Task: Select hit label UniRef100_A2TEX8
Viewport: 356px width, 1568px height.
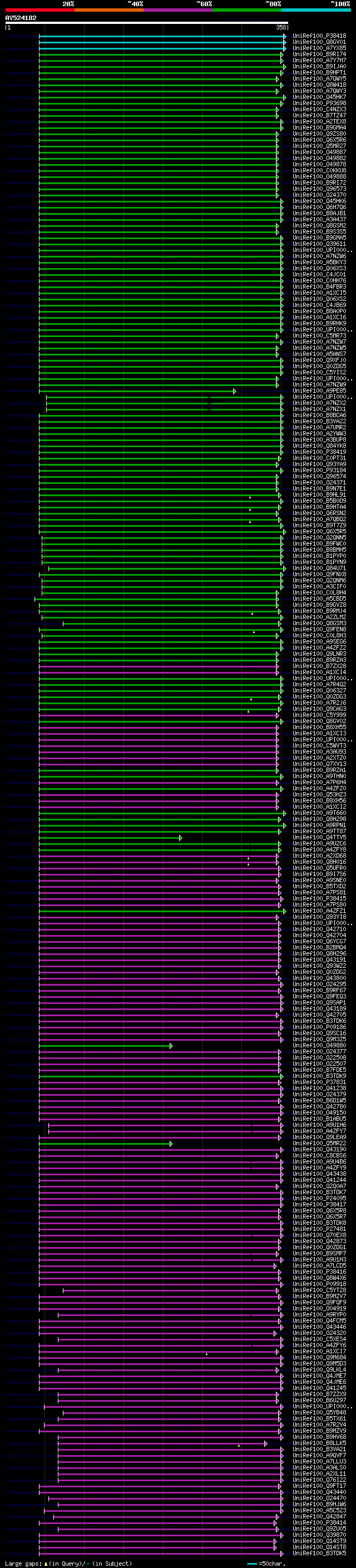Action: click(x=319, y=122)
